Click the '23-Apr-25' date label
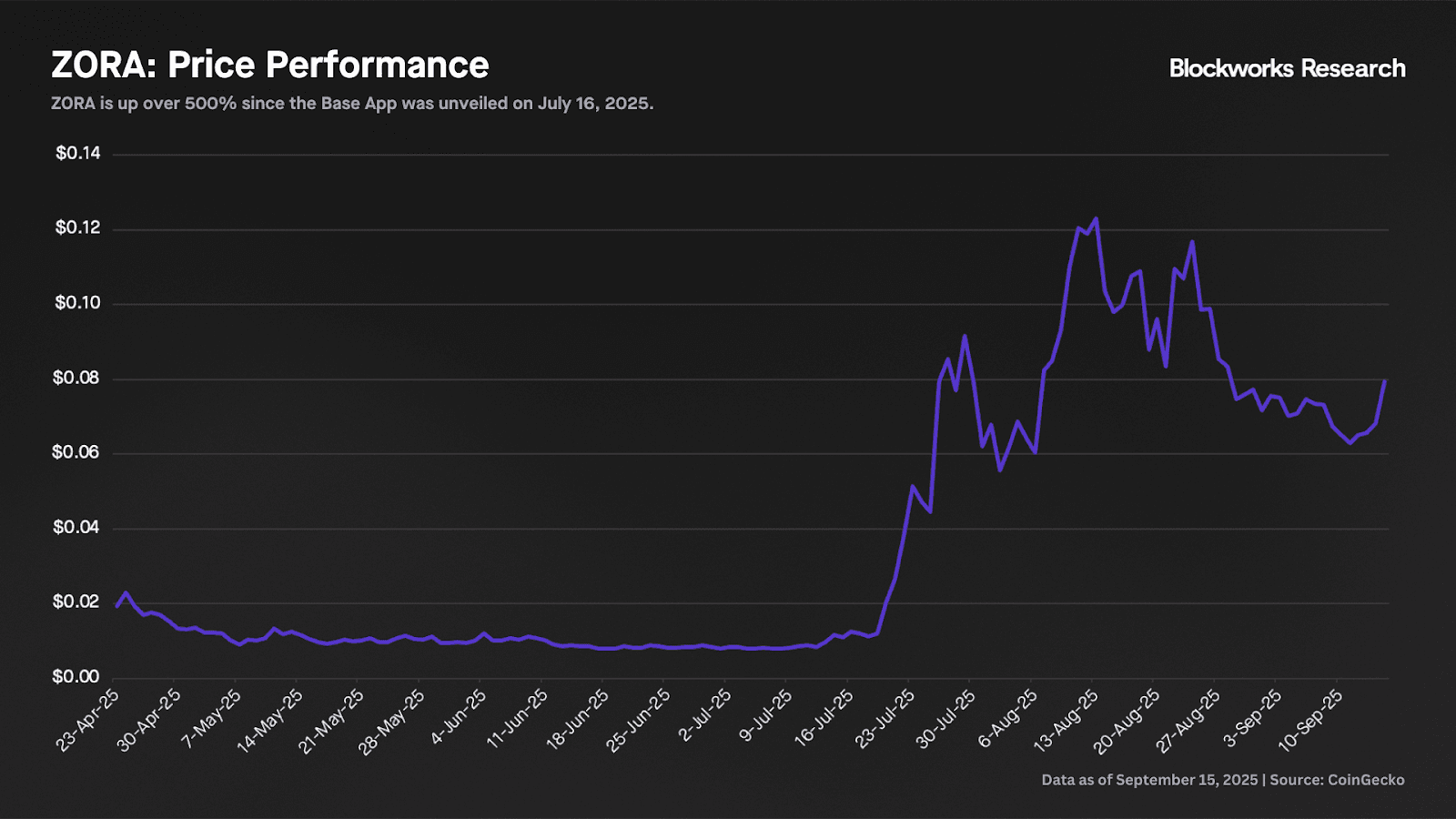This screenshot has width=1456, height=819. (87, 720)
